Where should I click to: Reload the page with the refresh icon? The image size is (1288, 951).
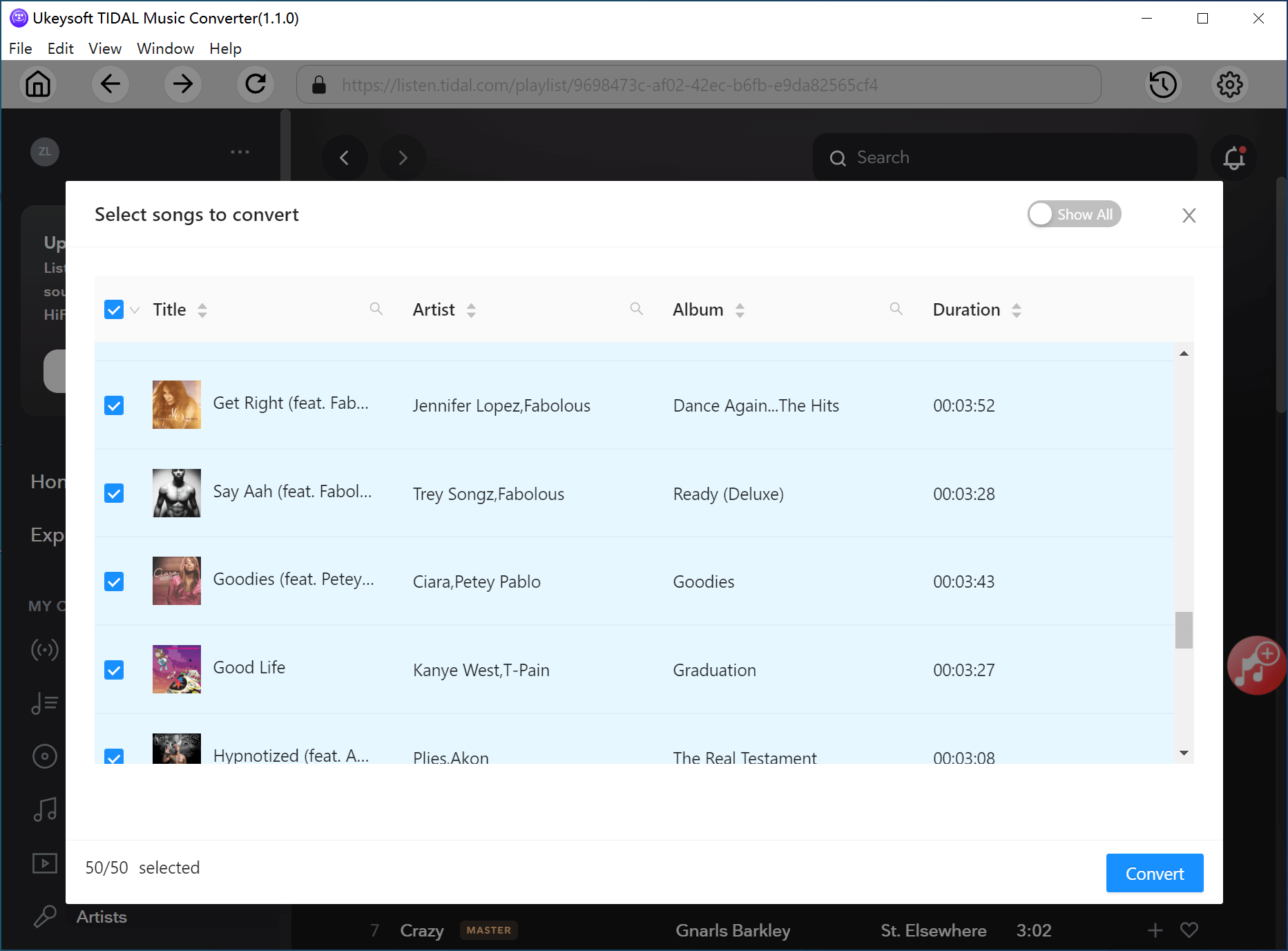pyautogui.click(x=256, y=84)
